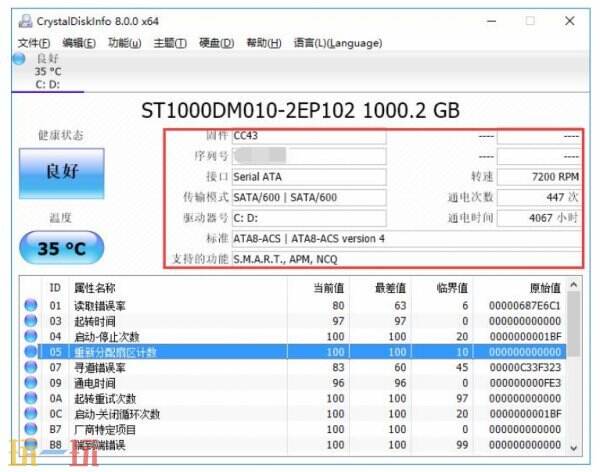Click raw value 00000C33F323
The height and width of the screenshot is (472, 600).
(x=525, y=367)
